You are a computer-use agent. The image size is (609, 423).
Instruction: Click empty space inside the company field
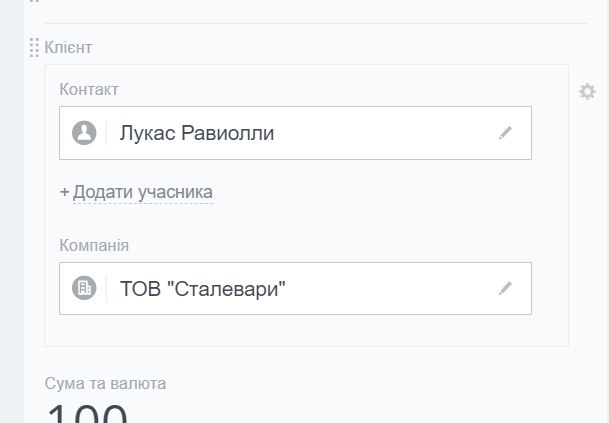coord(400,288)
